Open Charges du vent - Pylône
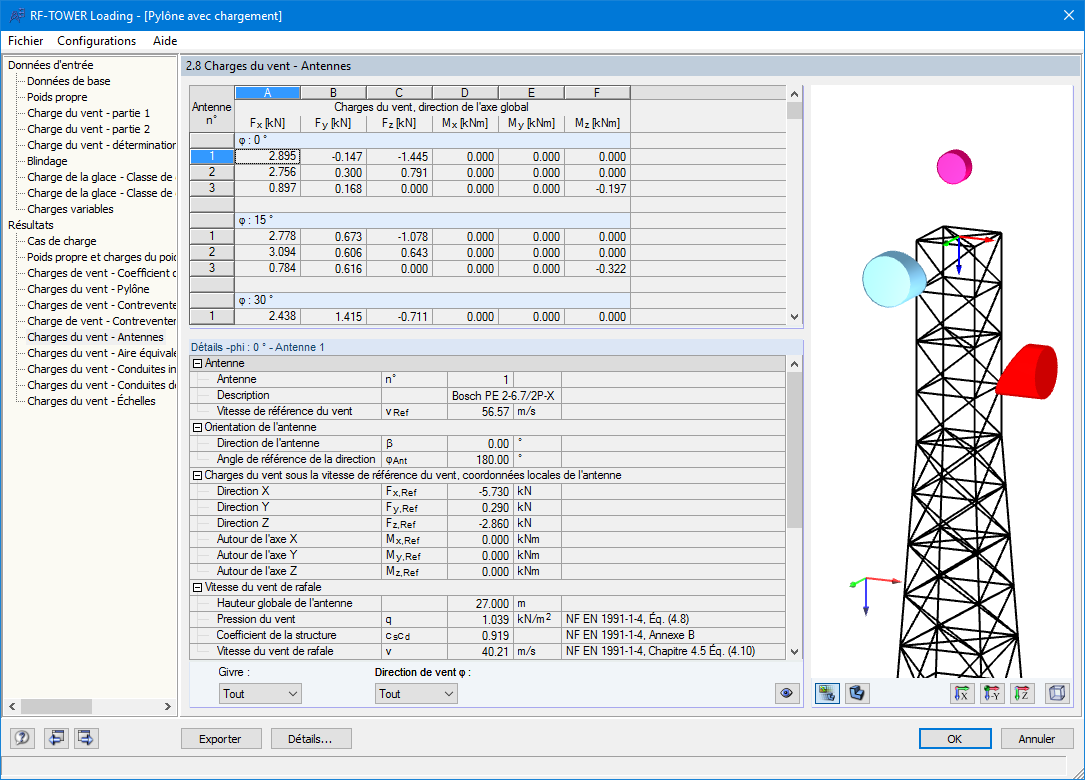 click(x=88, y=289)
